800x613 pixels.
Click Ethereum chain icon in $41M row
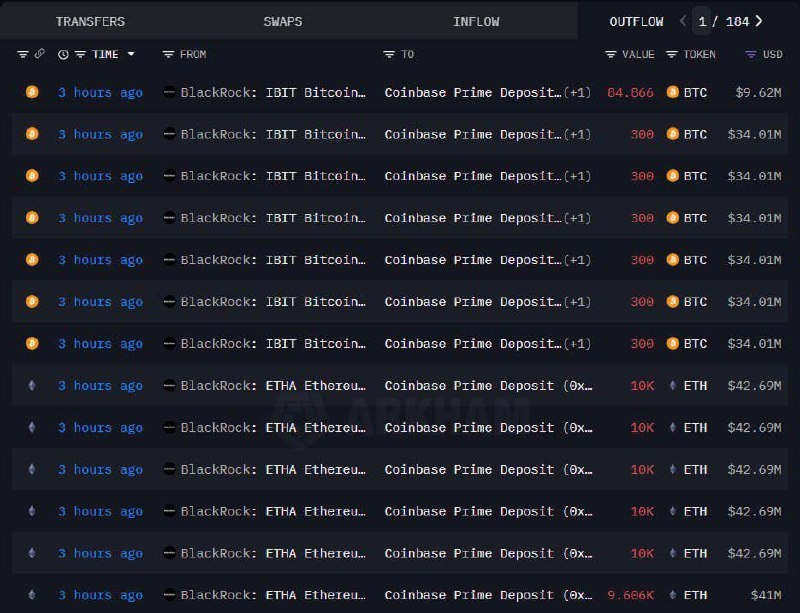point(32,594)
